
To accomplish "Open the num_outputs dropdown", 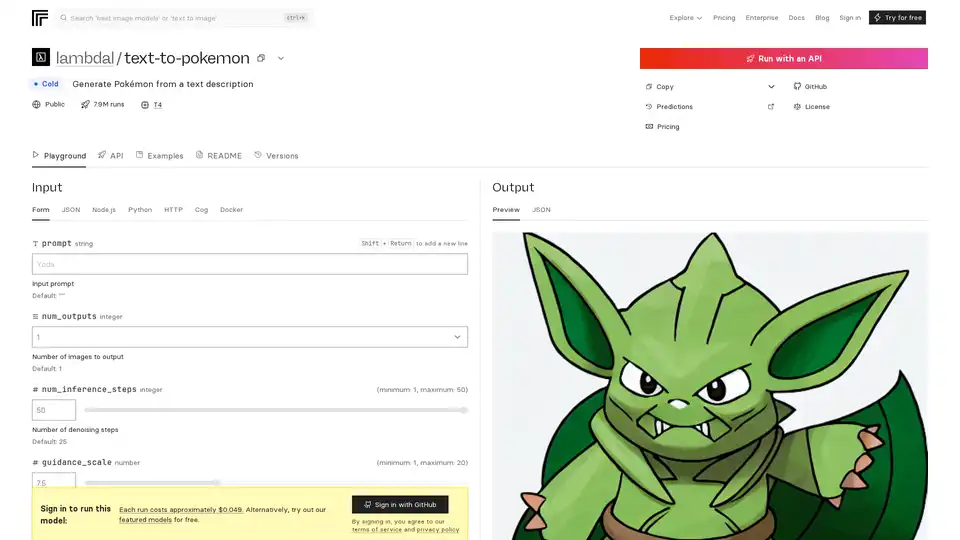I will pyautogui.click(x=250, y=337).
